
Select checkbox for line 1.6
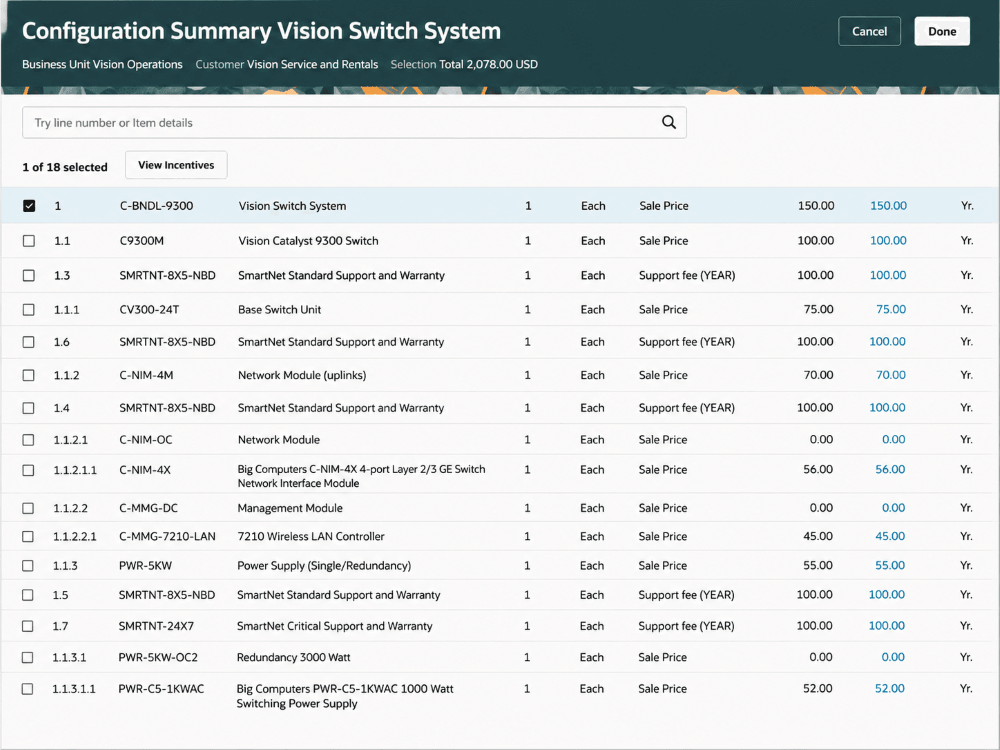coord(29,342)
